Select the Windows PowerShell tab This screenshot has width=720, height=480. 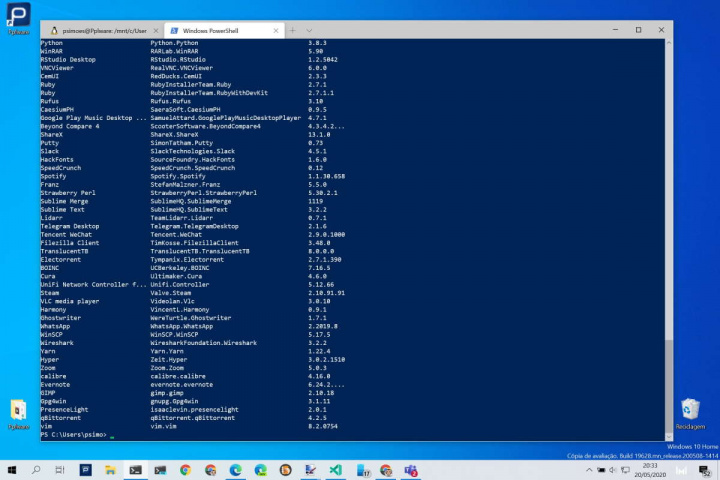pos(215,30)
